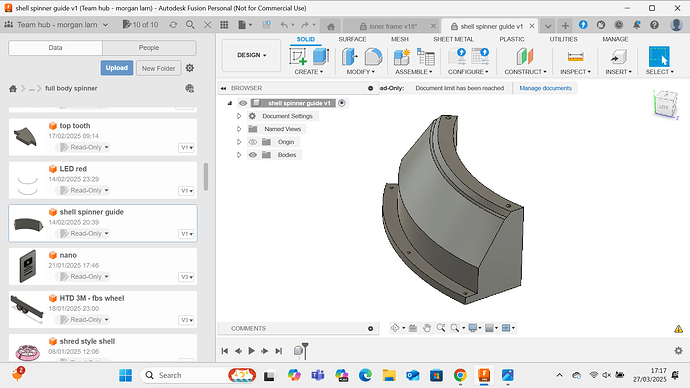Switch to the People tab

click(x=149, y=48)
